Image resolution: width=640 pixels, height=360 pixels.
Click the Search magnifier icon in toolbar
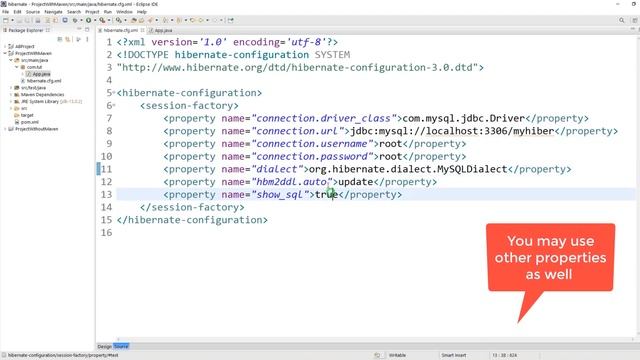[622, 20]
